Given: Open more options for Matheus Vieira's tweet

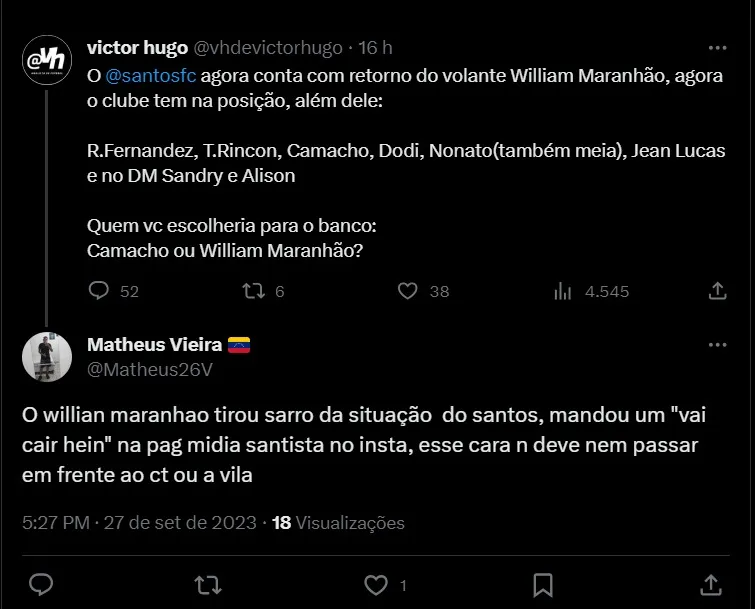Looking at the screenshot, I should click(717, 345).
